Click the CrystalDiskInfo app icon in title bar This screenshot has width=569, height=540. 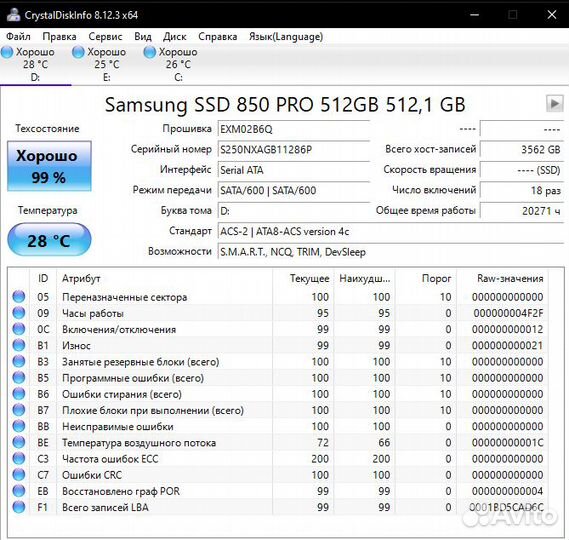13,15
